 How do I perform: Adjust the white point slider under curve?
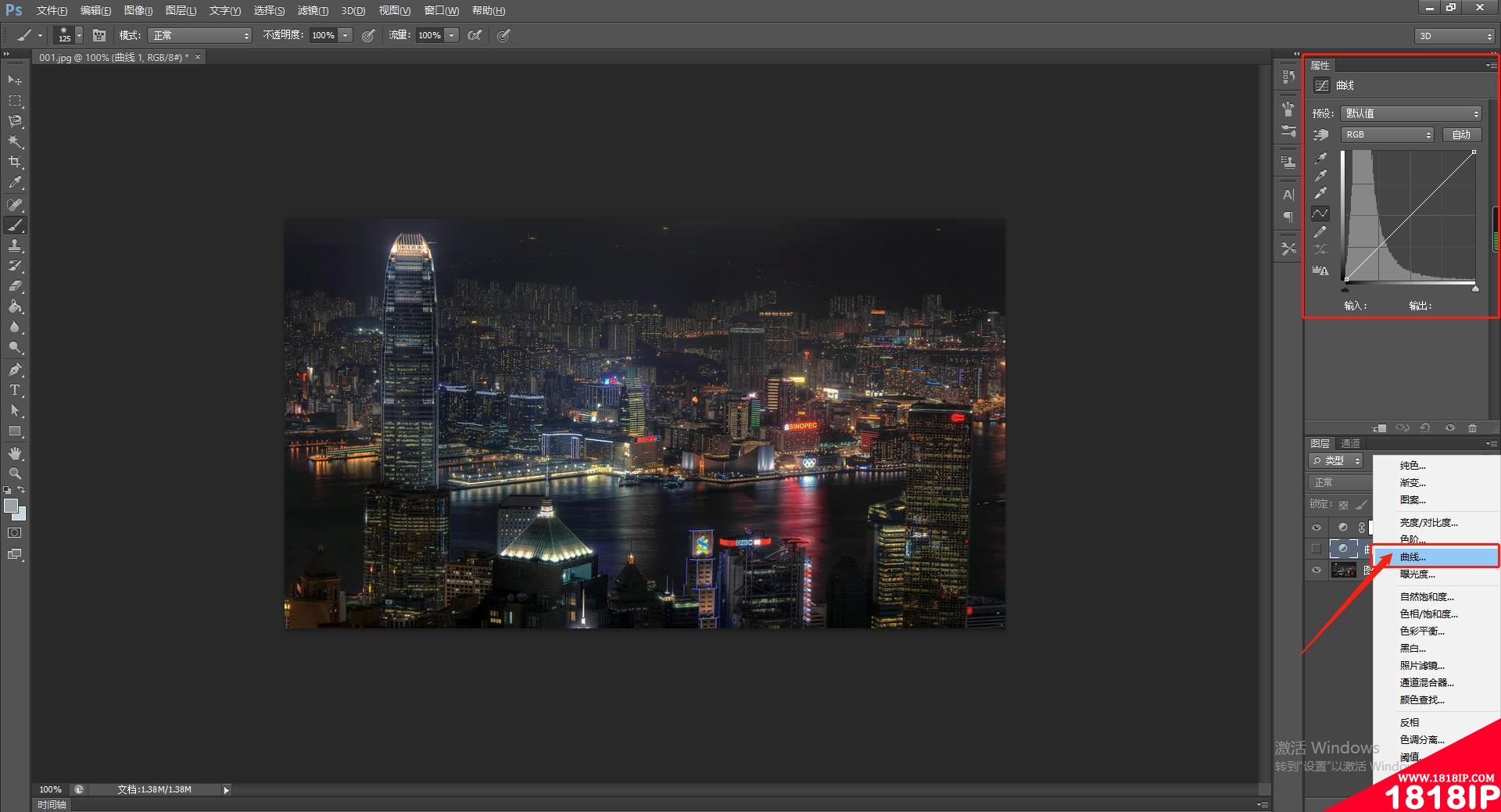click(1475, 288)
